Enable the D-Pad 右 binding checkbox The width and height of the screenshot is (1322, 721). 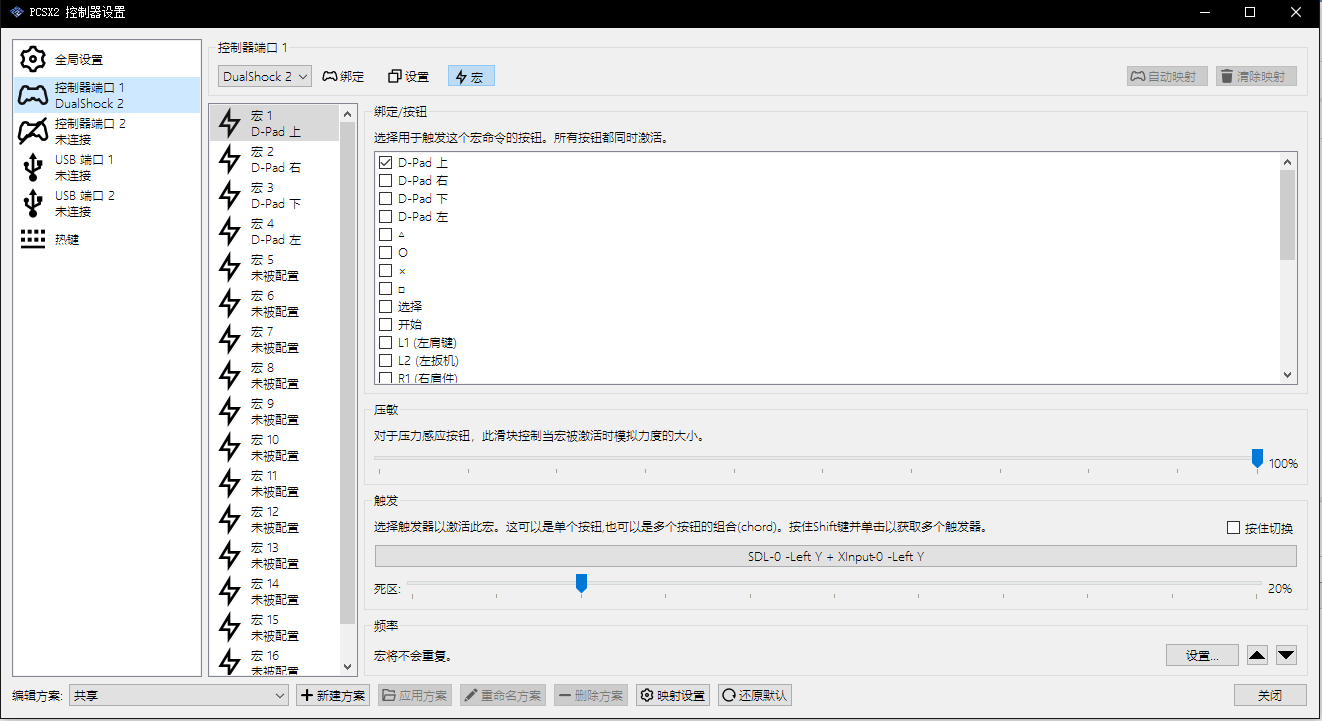tap(385, 180)
